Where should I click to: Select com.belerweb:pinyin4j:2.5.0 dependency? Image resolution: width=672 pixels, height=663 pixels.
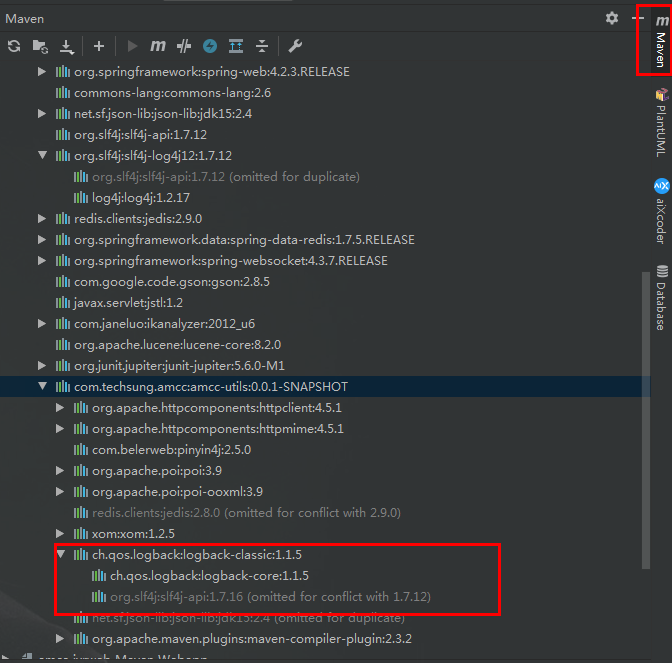click(171, 450)
